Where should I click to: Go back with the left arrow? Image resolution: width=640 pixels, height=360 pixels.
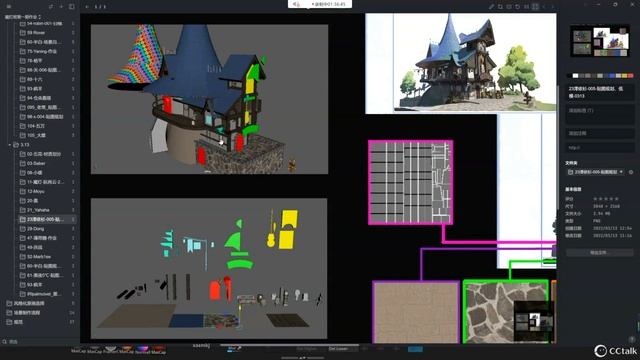pyautogui.click(x=87, y=7)
